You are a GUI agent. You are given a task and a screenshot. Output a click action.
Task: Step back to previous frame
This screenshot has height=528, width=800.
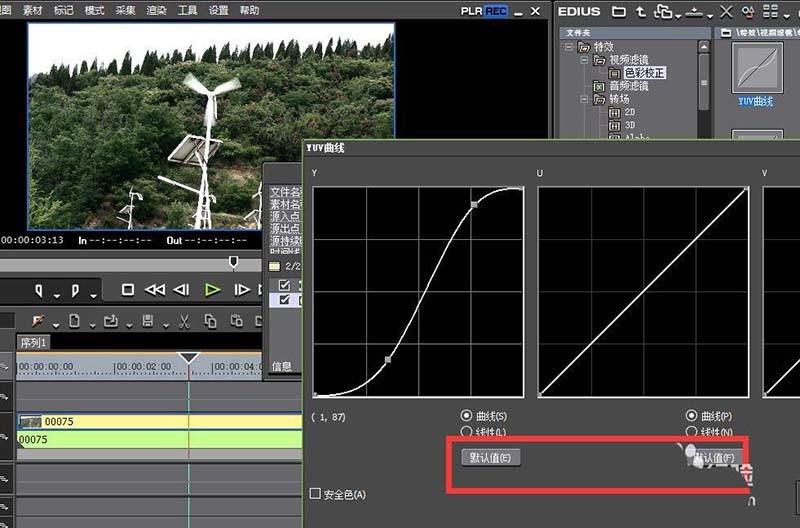coord(182,290)
